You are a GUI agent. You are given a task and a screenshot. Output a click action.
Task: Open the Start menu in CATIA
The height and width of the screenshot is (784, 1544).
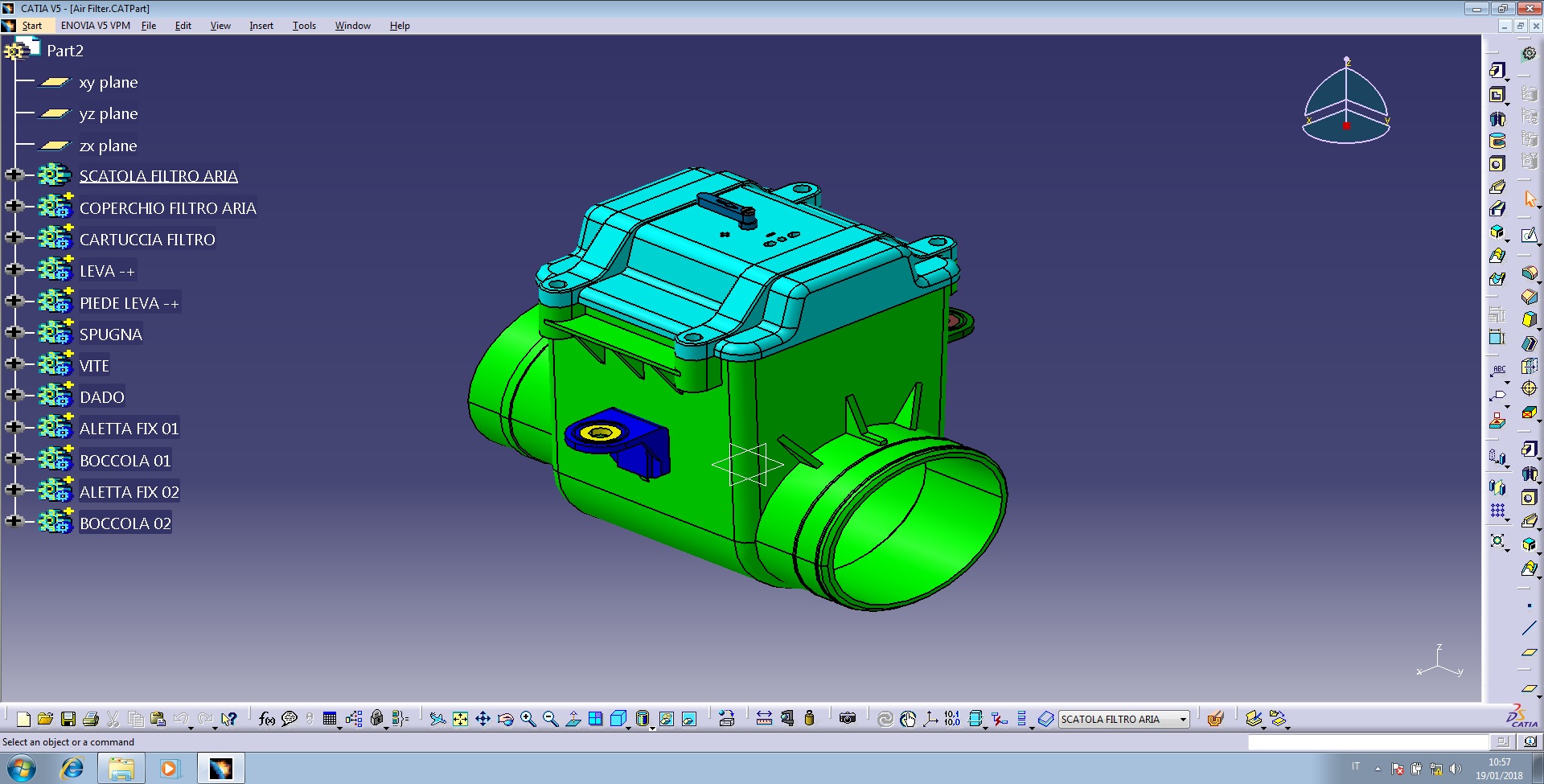click(x=31, y=26)
